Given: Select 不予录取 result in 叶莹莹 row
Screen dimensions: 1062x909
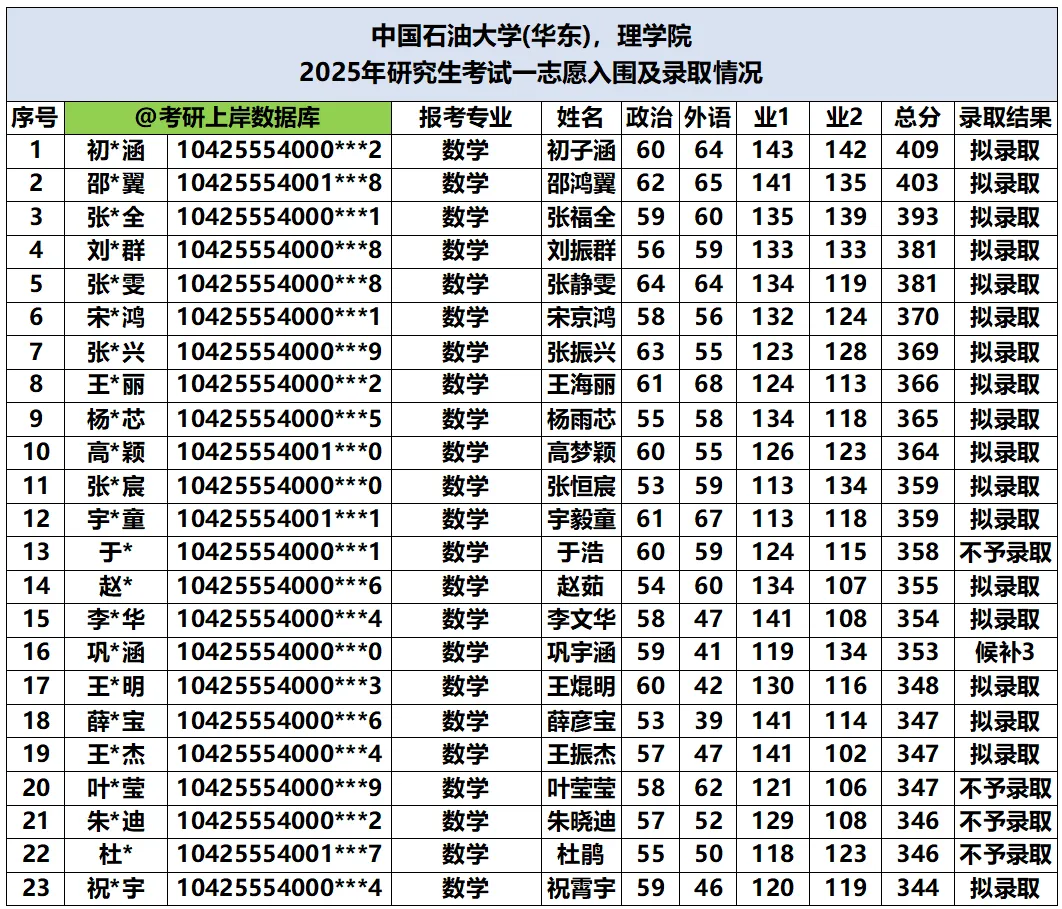Looking at the screenshot, I should [1004, 788].
